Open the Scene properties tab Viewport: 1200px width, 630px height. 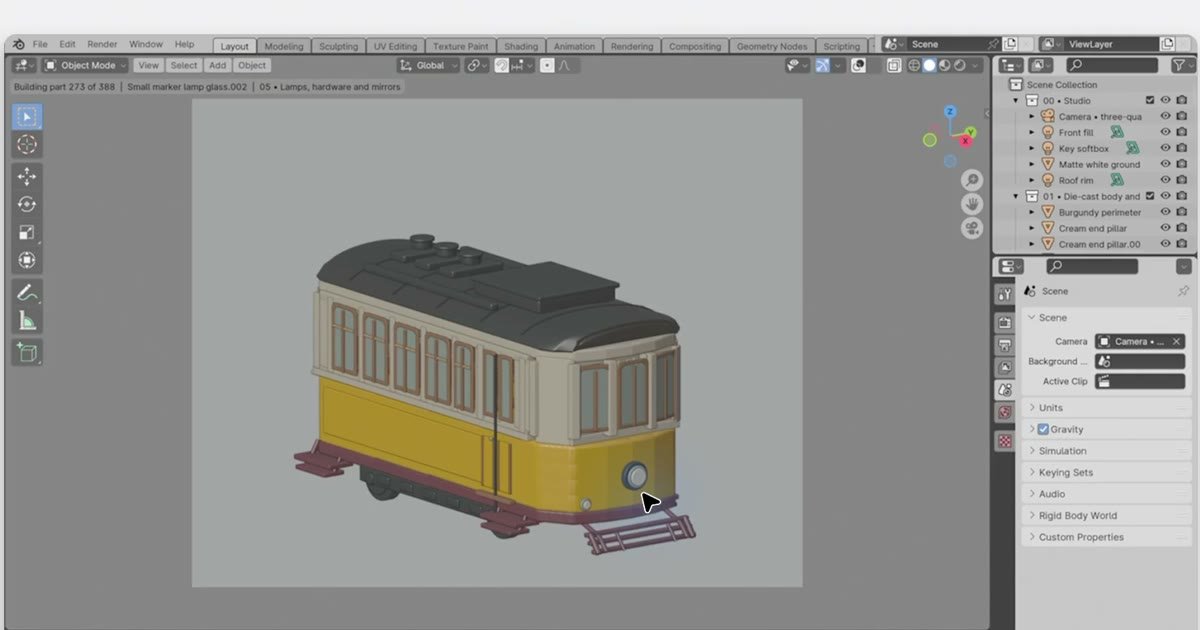coord(1005,389)
